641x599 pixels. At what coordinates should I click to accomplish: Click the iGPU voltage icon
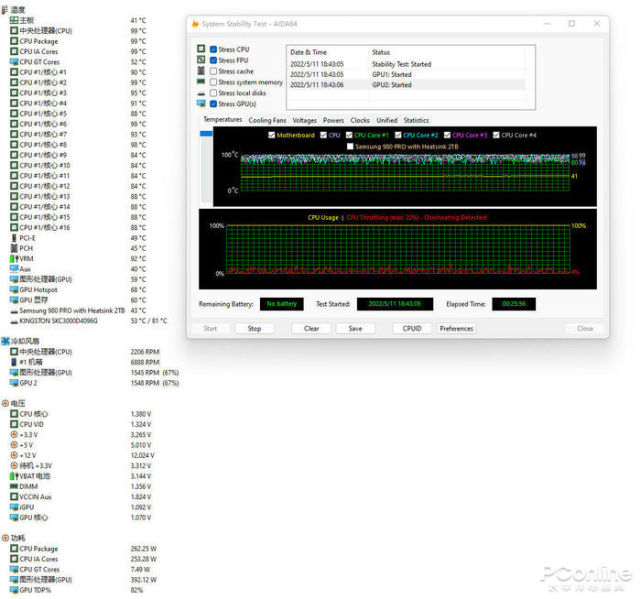pos(14,507)
